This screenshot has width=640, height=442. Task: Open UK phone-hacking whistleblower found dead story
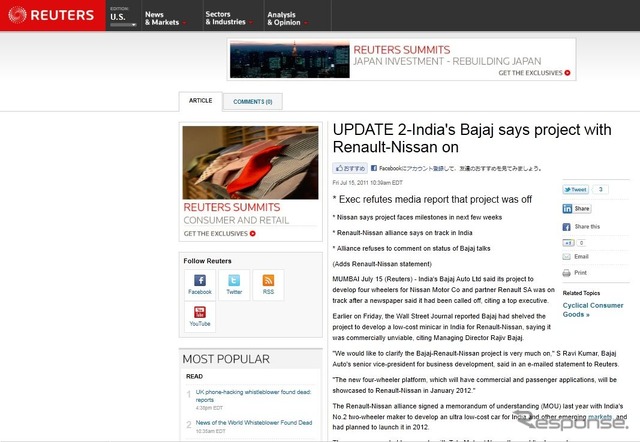coord(253,396)
